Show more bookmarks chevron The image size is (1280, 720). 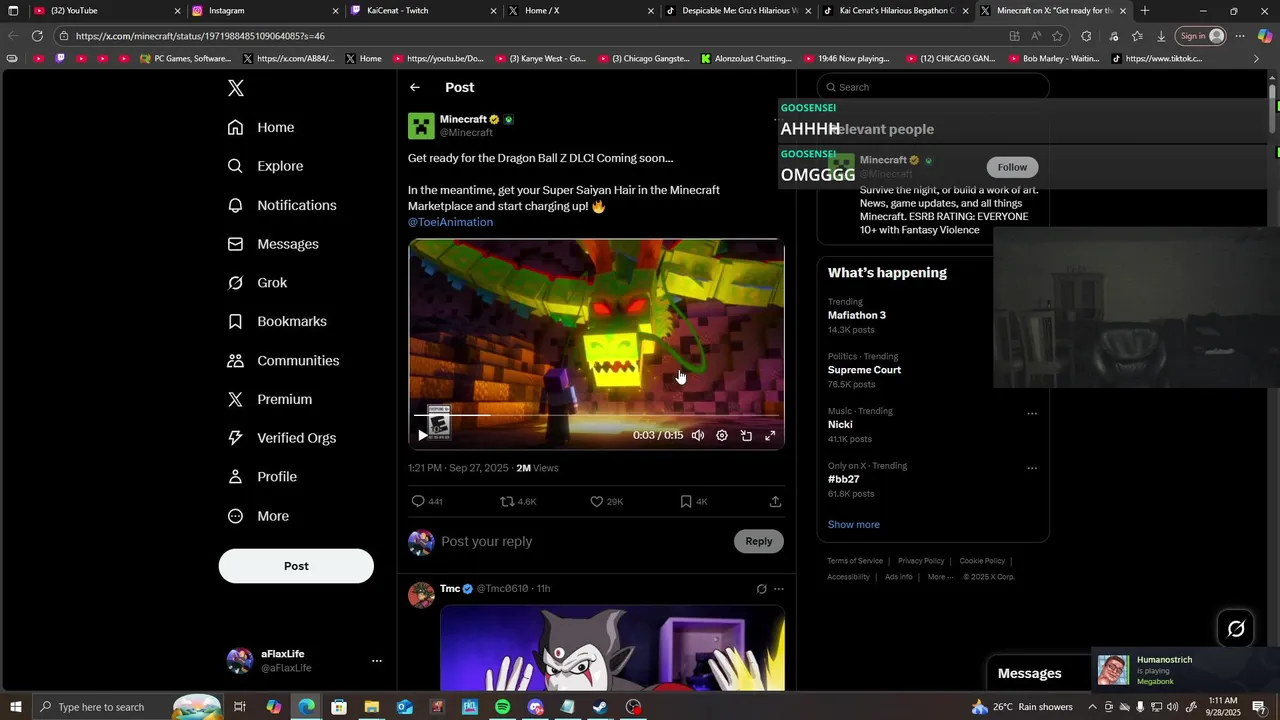(x=1257, y=59)
